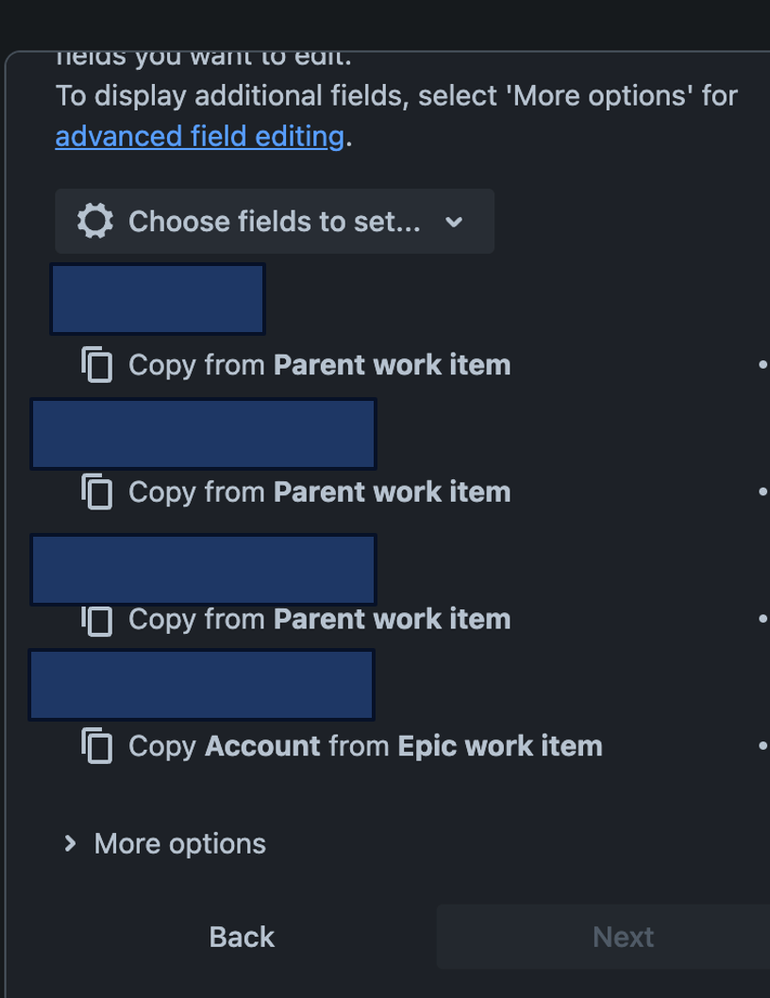Select topmost Copy from Parent work item text
770x998 pixels.
coord(319,365)
